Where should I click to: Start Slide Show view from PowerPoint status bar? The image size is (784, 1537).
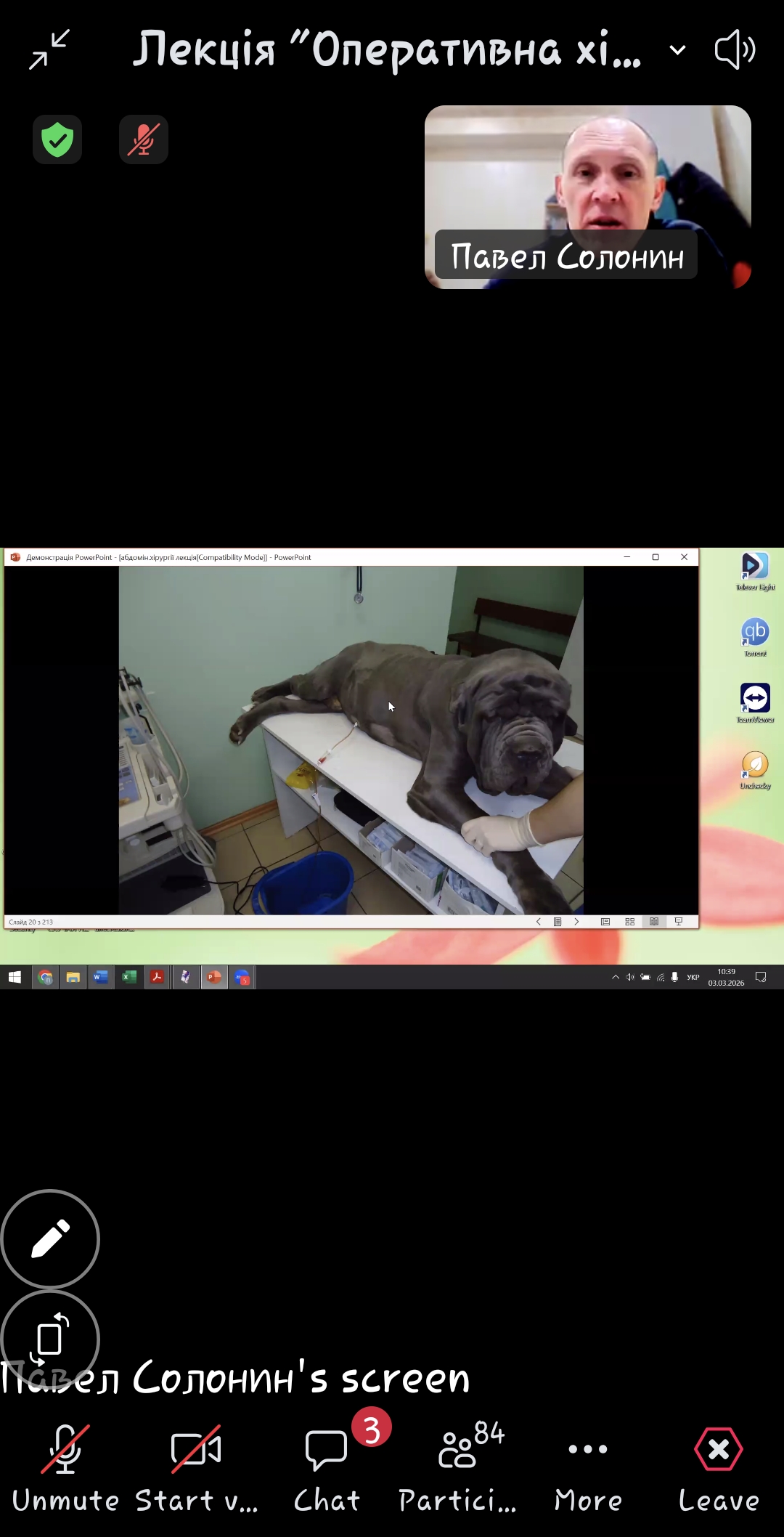pyautogui.click(x=679, y=922)
